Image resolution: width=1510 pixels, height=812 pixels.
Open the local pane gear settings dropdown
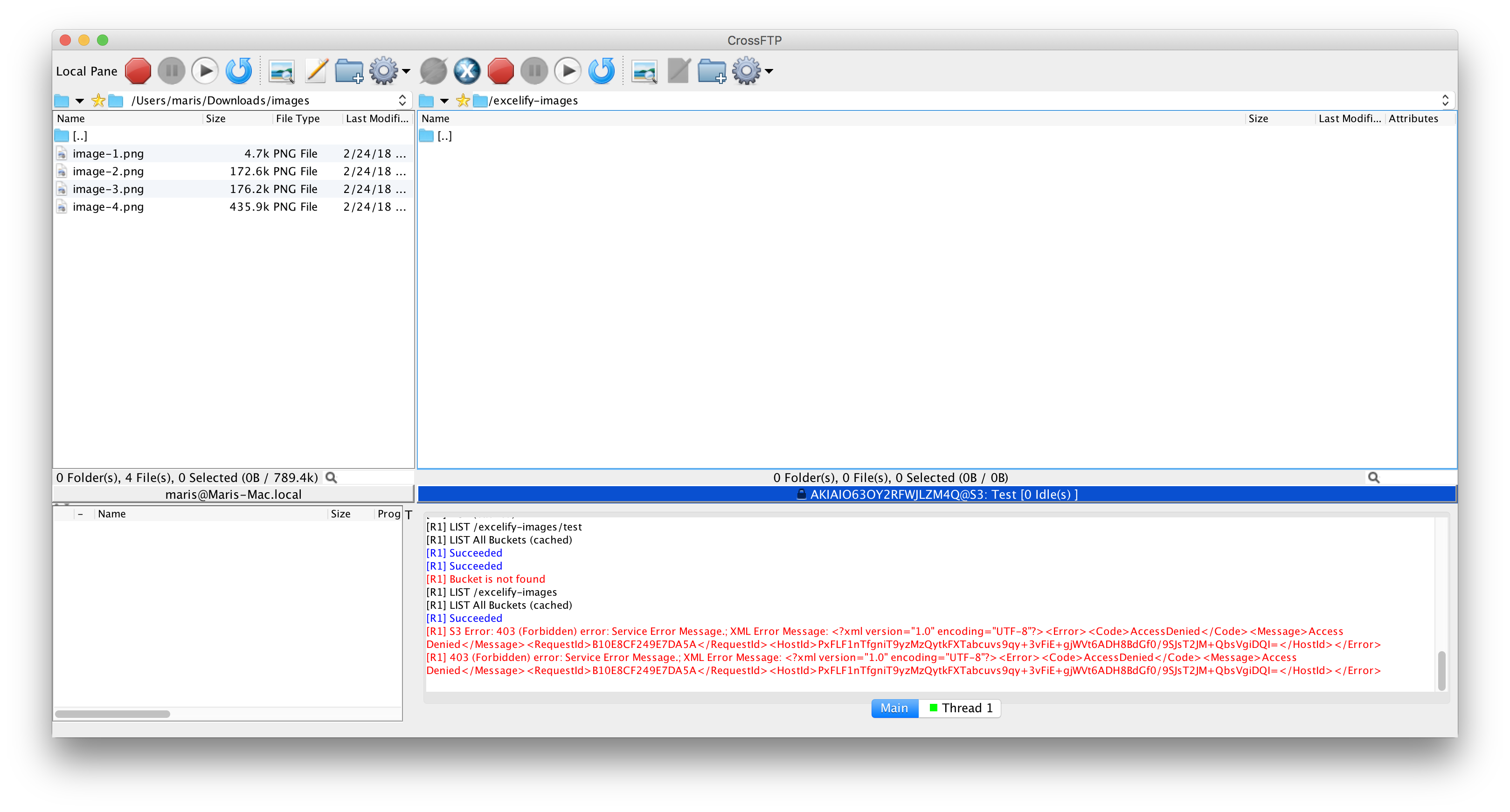pos(389,71)
